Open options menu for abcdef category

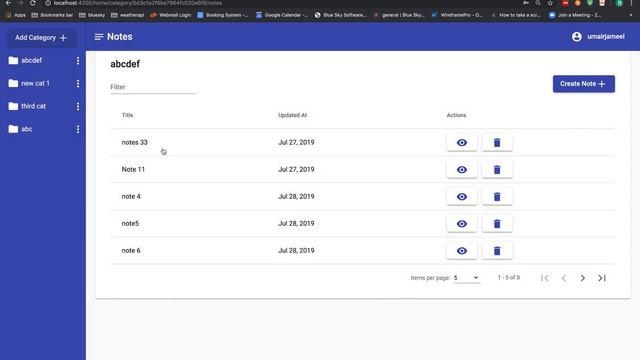78,61
